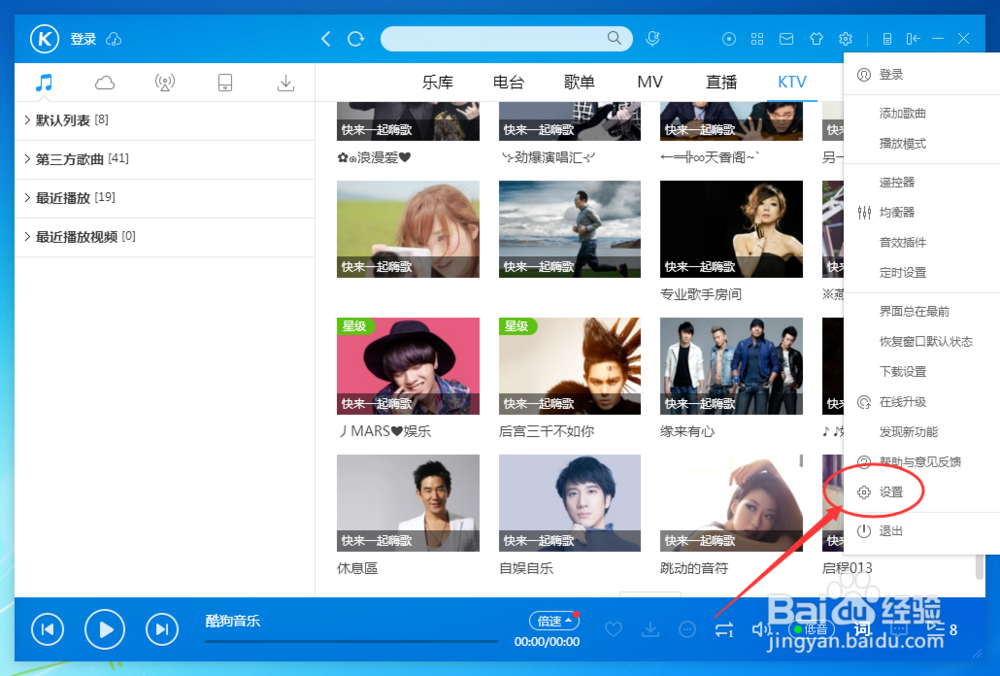Collapse the right panel with the arrow icon
The image size is (1000, 676).
click(913, 39)
